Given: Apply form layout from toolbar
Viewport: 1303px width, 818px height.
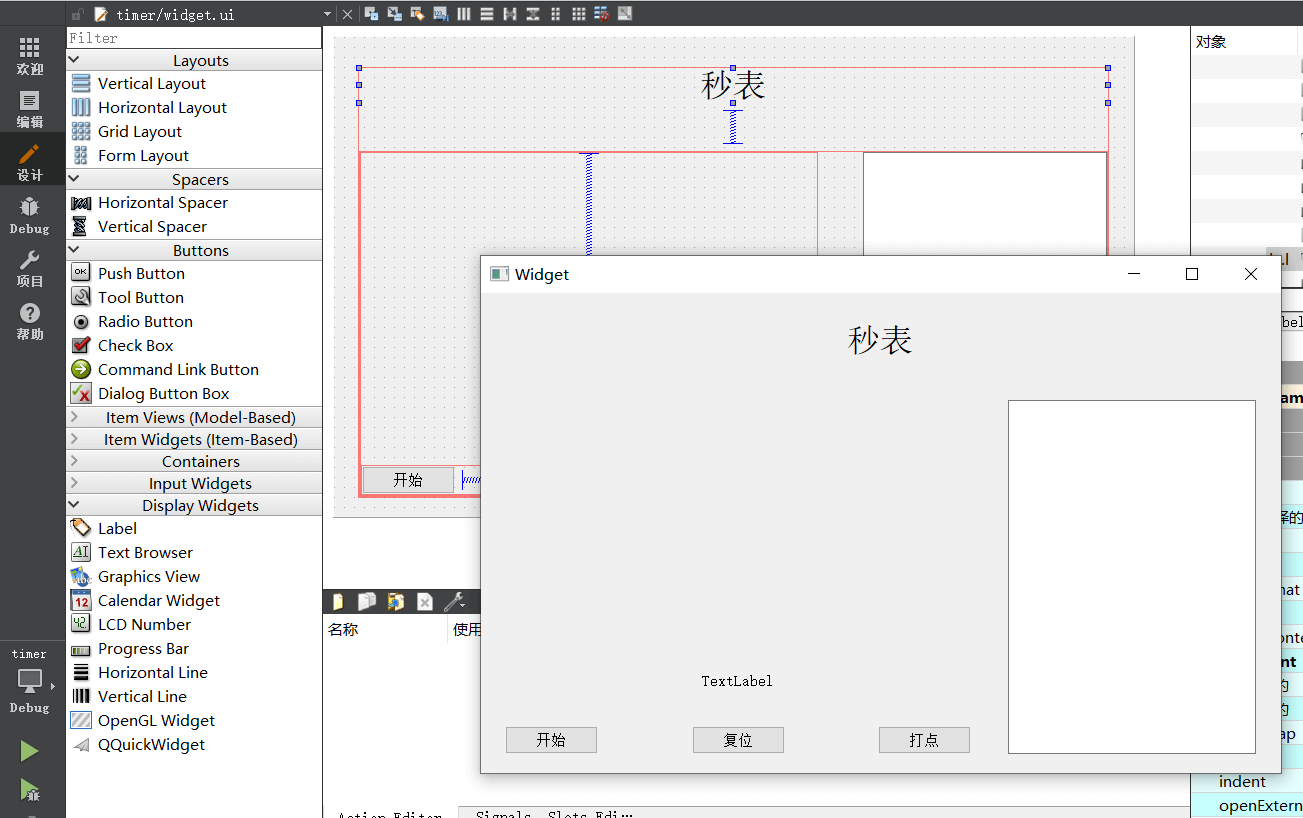Looking at the screenshot, I should pos(556,14).
